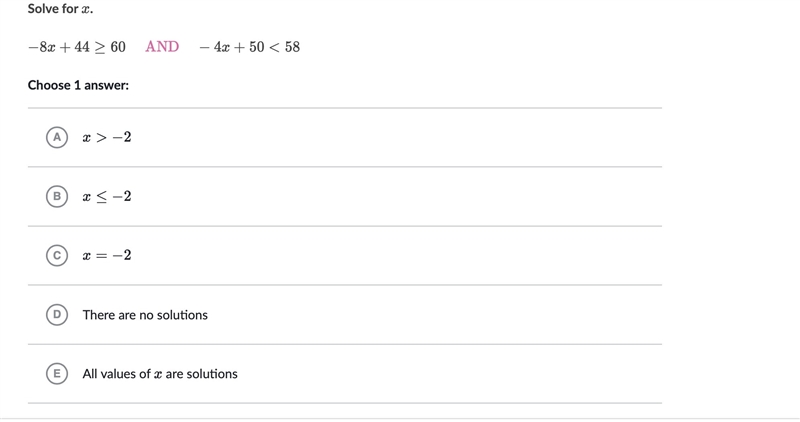Click the answer row containing circle A
The width and height of the screenshot is (800, 422).
point(345,137)
